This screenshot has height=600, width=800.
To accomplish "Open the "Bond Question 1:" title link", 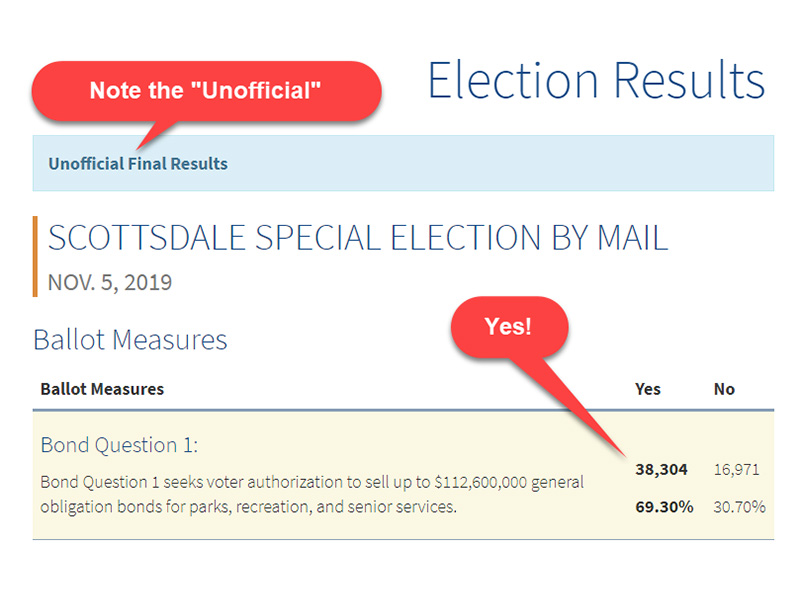I will coord(119,445).
